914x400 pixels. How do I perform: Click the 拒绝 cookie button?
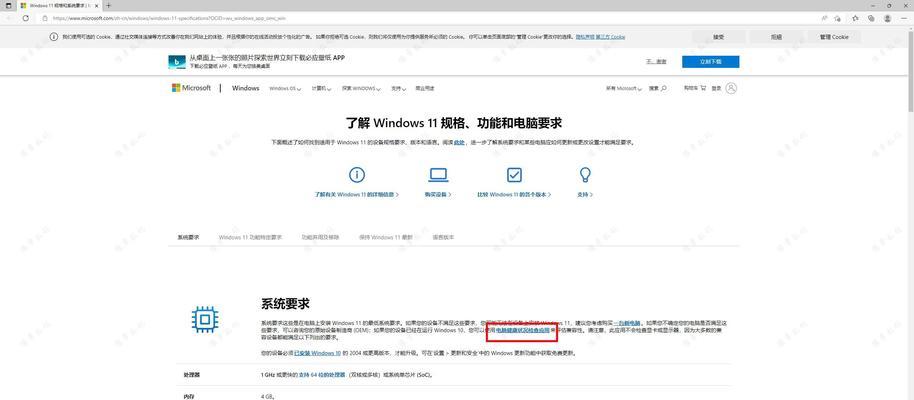click(x=776, y=37)
